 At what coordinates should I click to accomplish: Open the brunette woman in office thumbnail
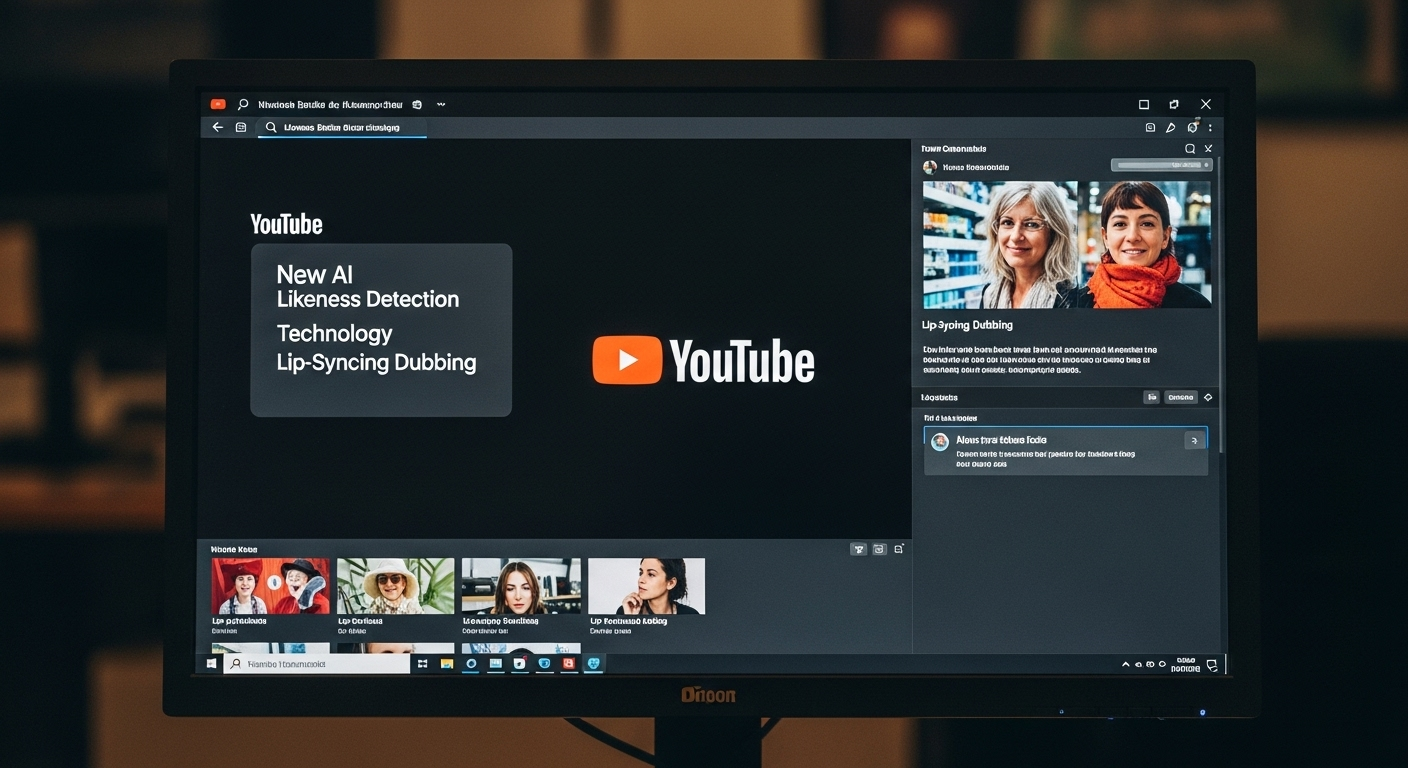click(521, 586)
